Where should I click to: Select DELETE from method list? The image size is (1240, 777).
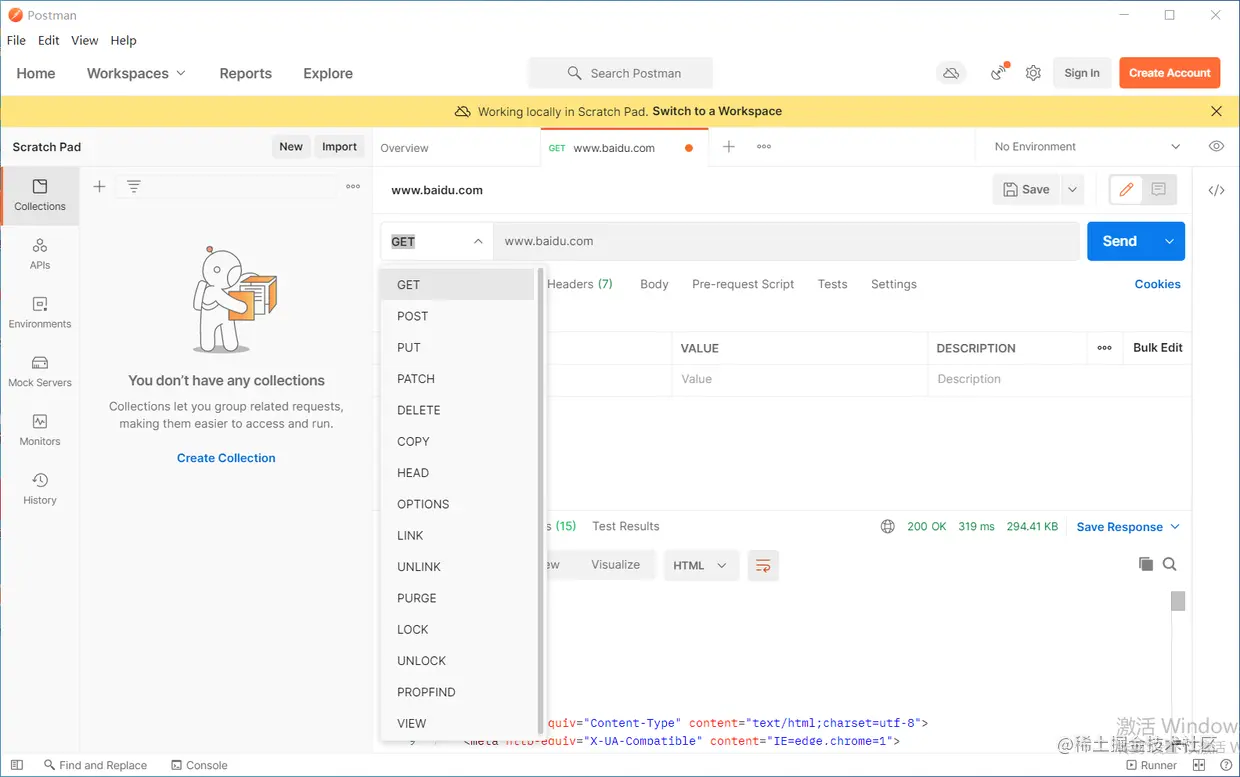[458, 410]
